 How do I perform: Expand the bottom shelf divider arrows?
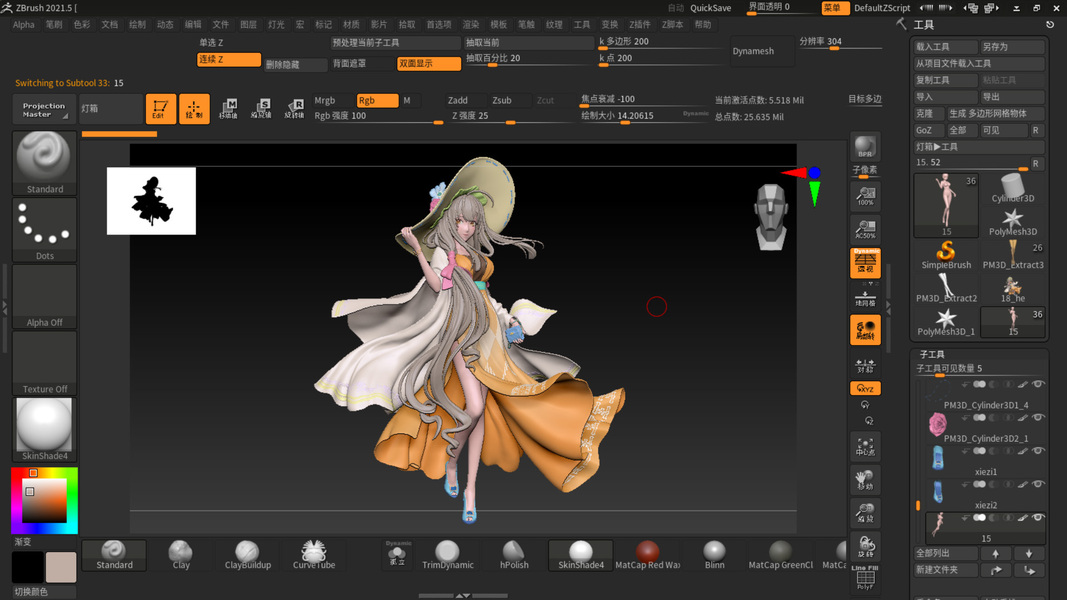click(x=463, y=596)
